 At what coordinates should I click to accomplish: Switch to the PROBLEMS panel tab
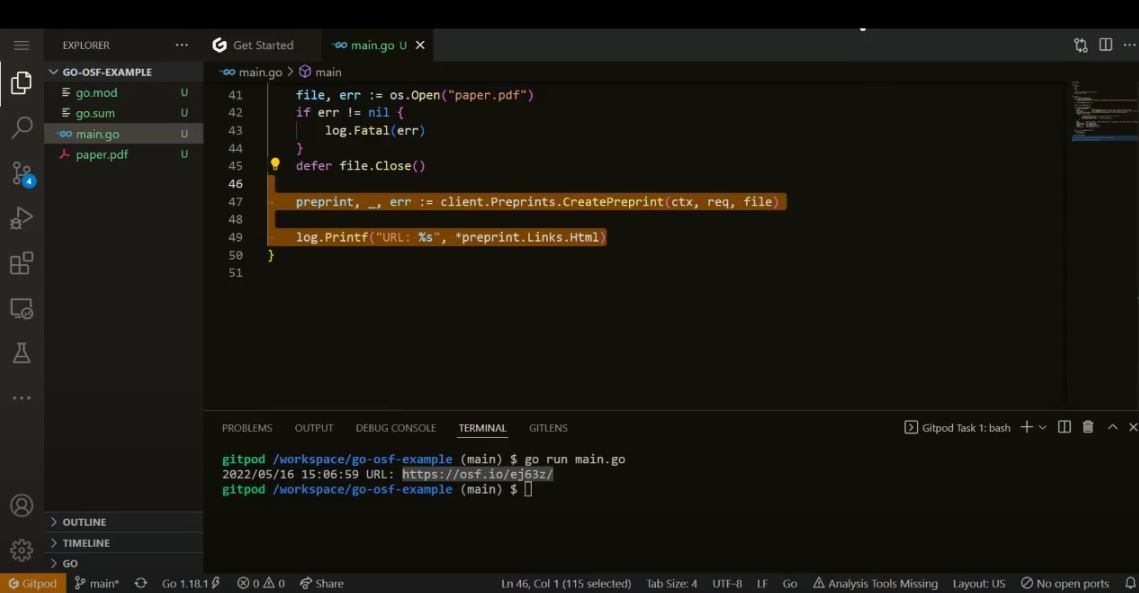coord(247,428)
